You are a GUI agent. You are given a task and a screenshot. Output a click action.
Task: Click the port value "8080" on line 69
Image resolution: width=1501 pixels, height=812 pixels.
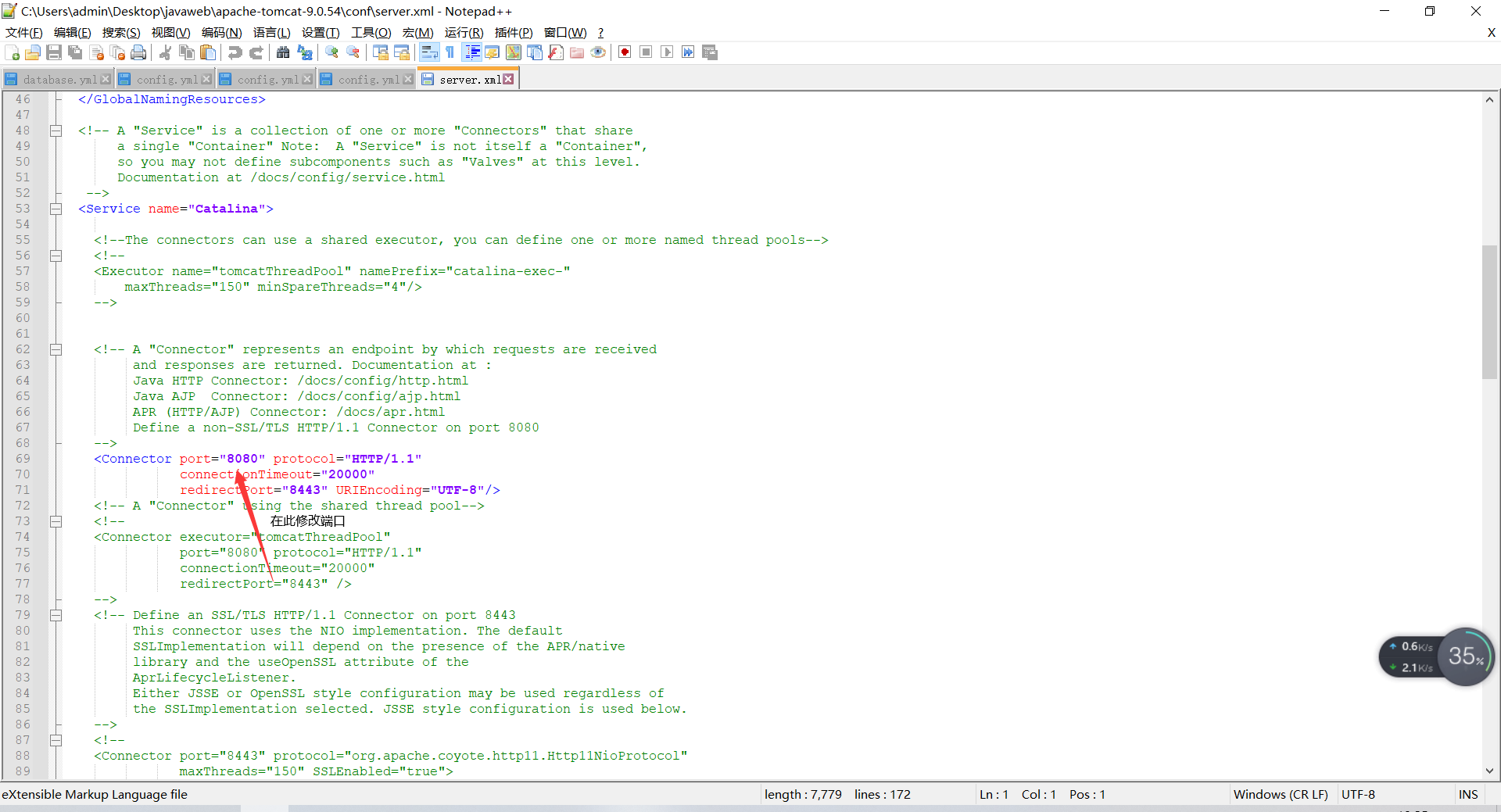(242, 459)
